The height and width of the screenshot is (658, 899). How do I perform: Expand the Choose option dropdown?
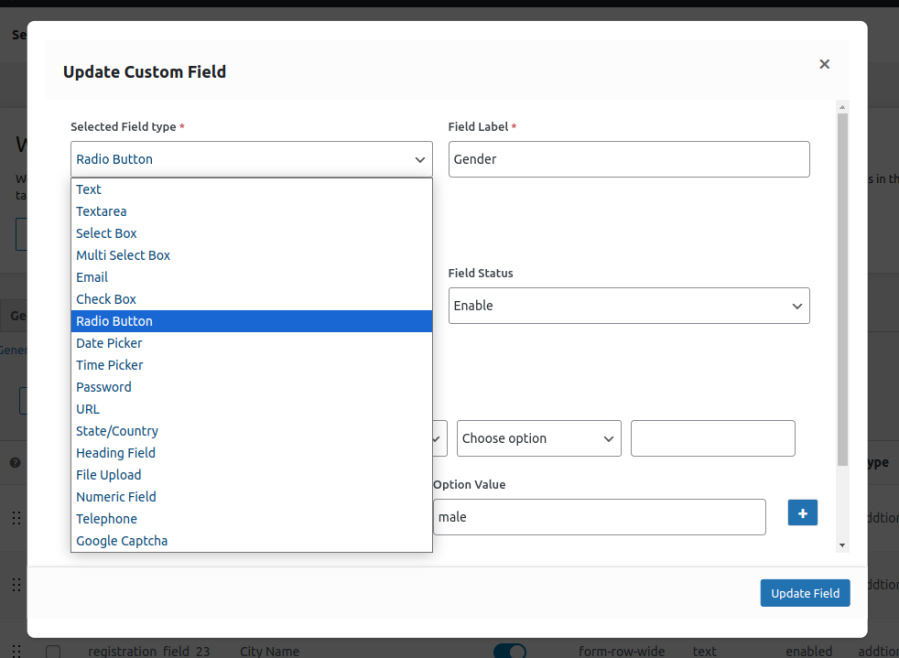pos(538,439)
